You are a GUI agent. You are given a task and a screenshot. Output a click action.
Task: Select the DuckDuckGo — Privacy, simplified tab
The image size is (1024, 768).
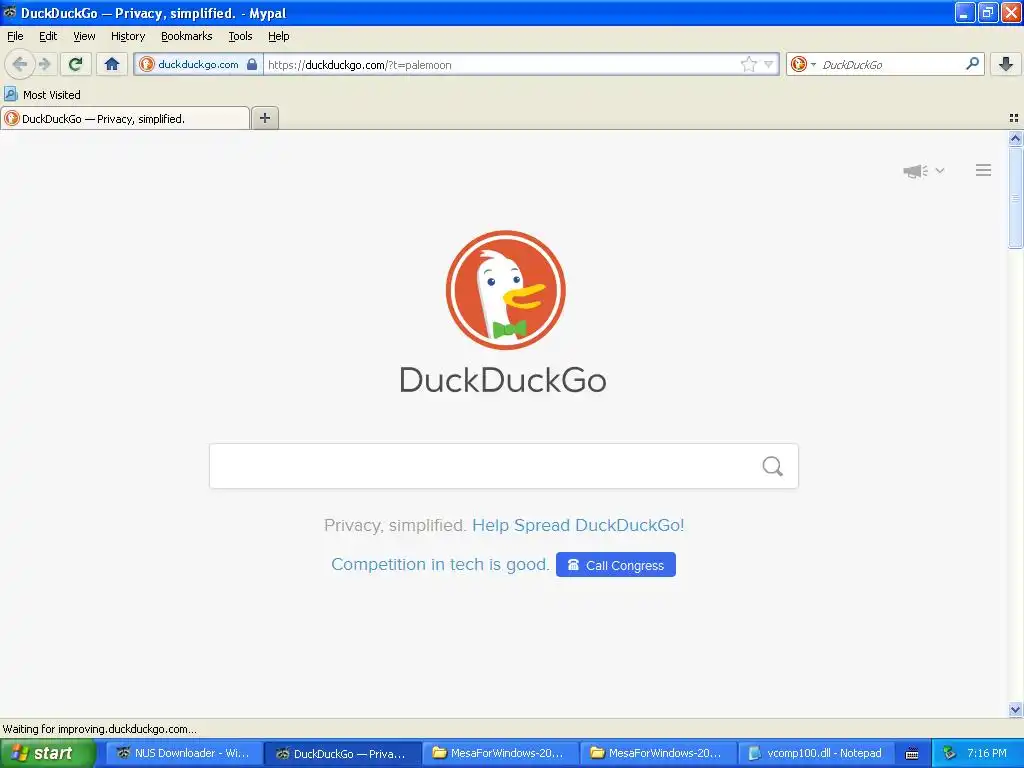125,119
